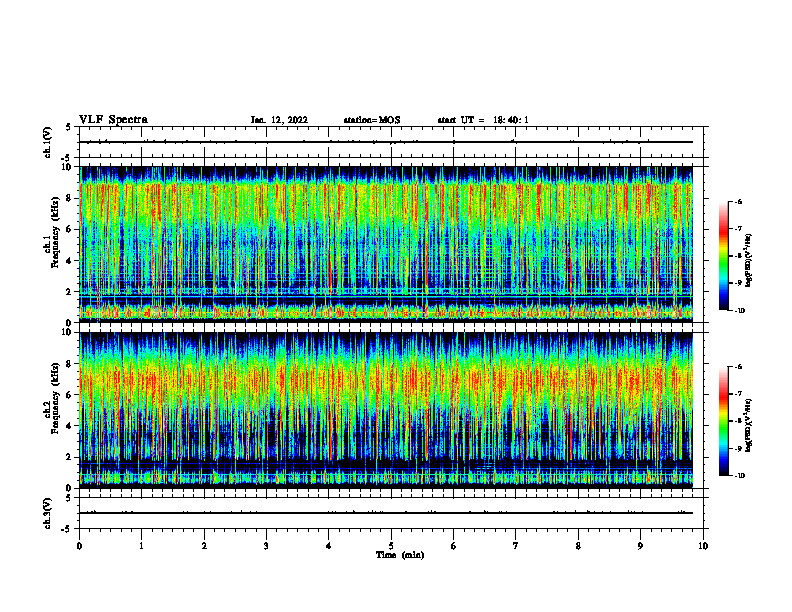Click the 'start UT = 18:40:1' header text
The width and height of the screenshot is (792, 612).
point(483,120)
